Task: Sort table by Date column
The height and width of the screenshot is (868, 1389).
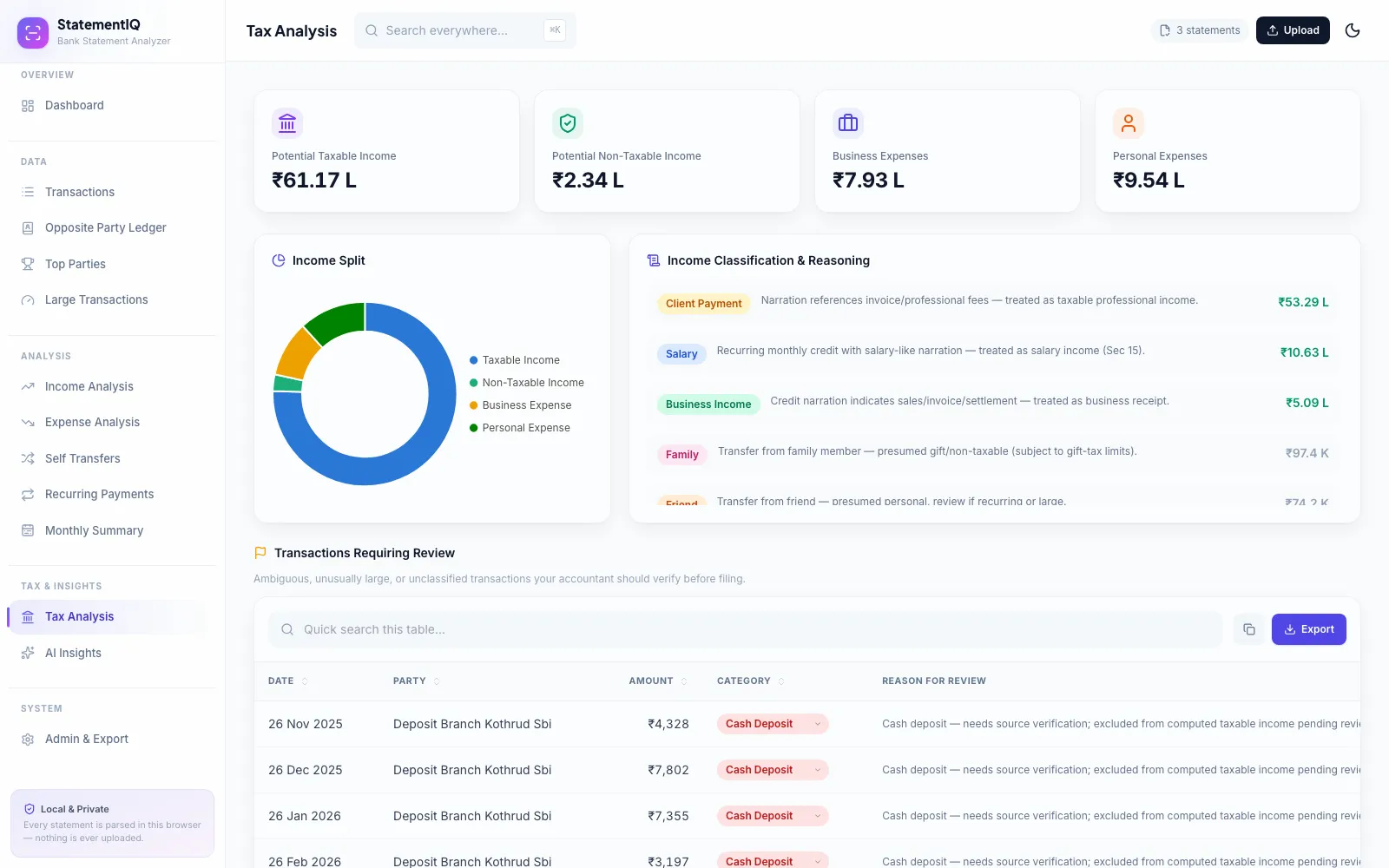Action: 288,681
